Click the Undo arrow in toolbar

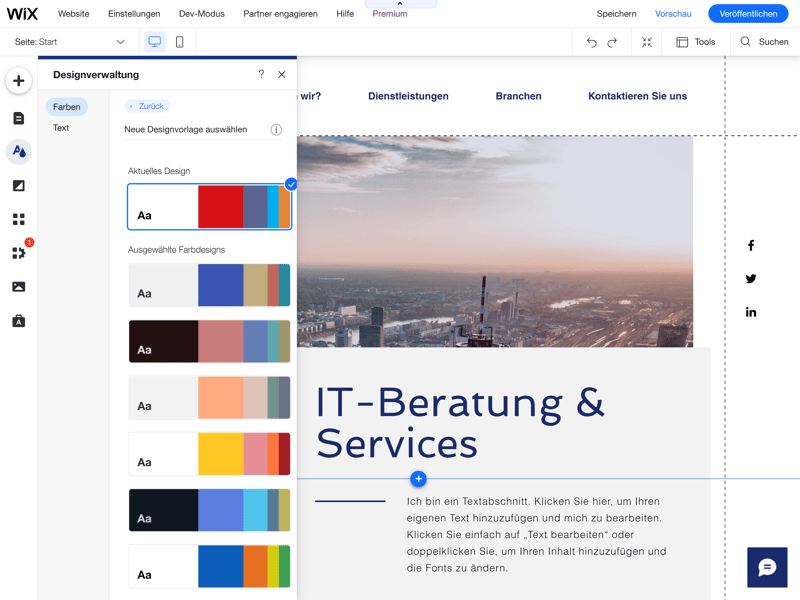point(592,42)
